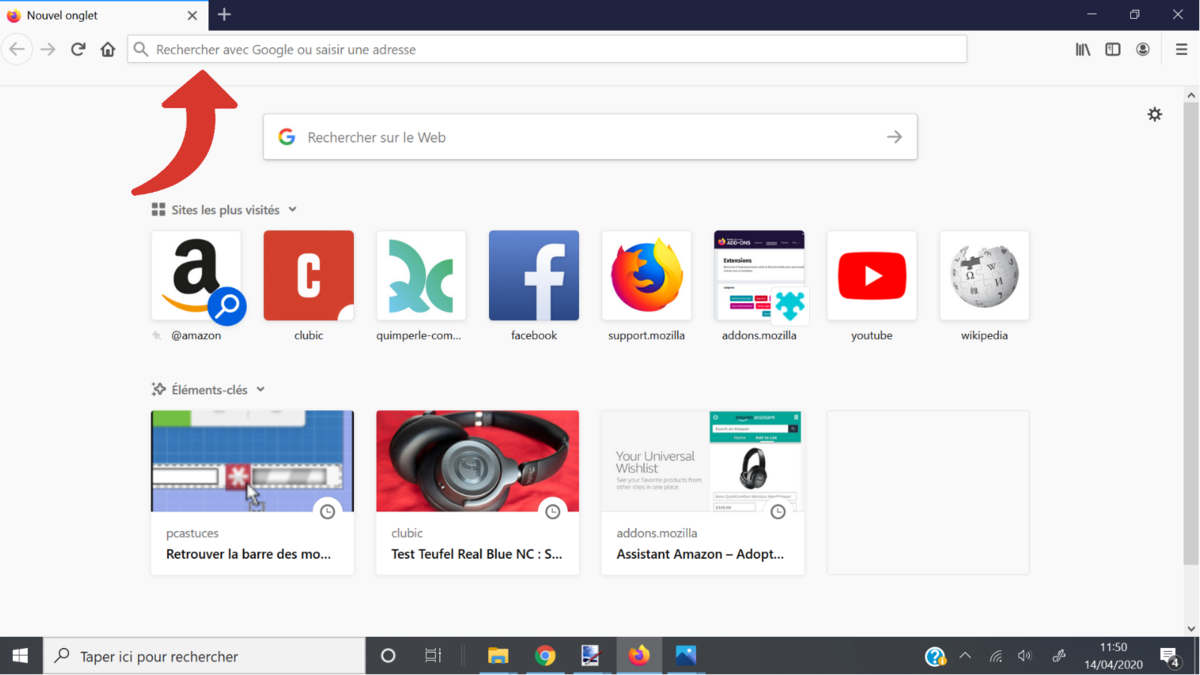Image resolution: width=1200 pixels, height=675 pixels.
Task: Open a new tab with plus button
Action: click(x=224, y=15)
